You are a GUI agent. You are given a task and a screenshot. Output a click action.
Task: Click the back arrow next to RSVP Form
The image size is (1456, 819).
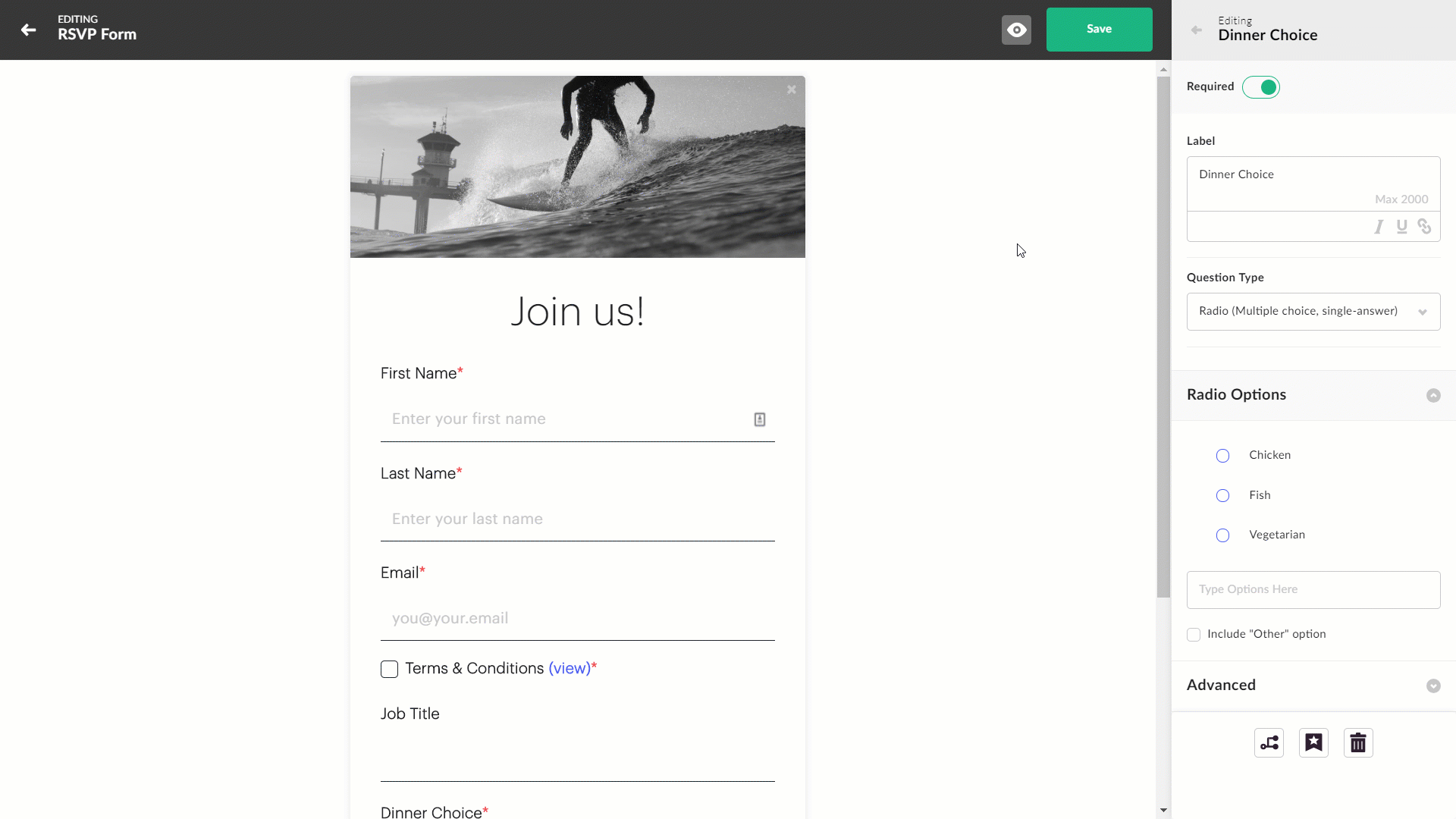pos(29,30)
